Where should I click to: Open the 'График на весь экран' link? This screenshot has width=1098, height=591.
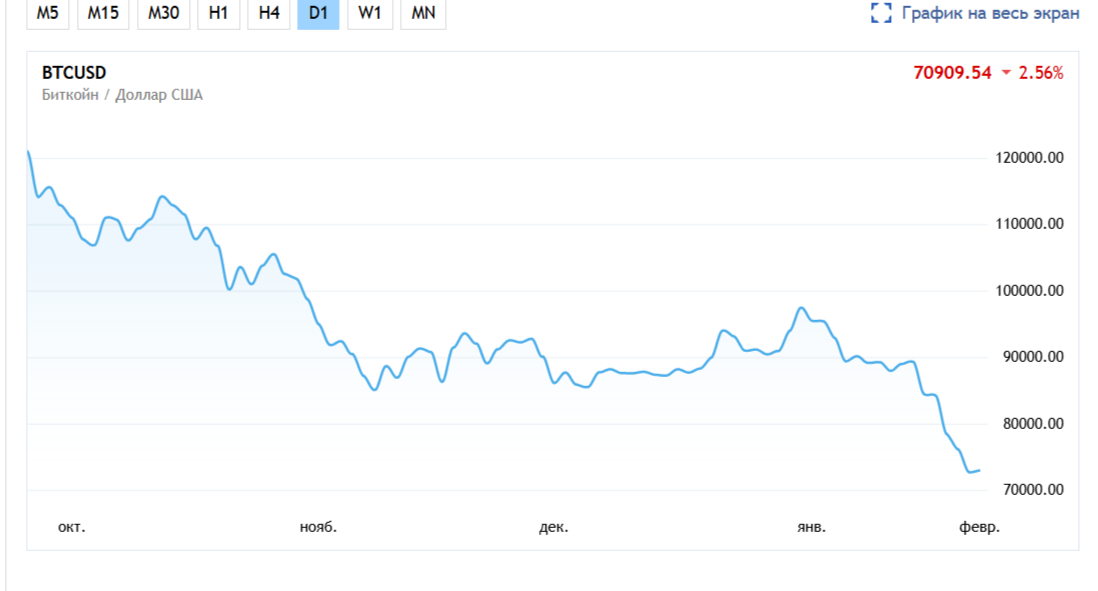(x=990, y=13)
